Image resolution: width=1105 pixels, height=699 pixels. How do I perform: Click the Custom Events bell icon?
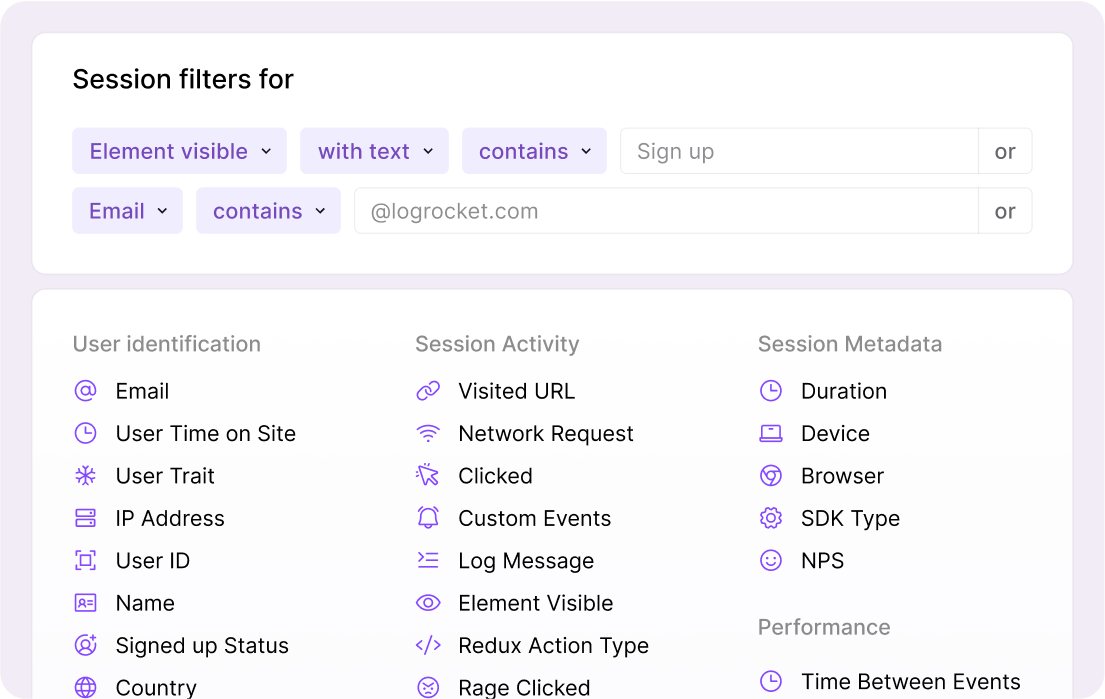428,518
